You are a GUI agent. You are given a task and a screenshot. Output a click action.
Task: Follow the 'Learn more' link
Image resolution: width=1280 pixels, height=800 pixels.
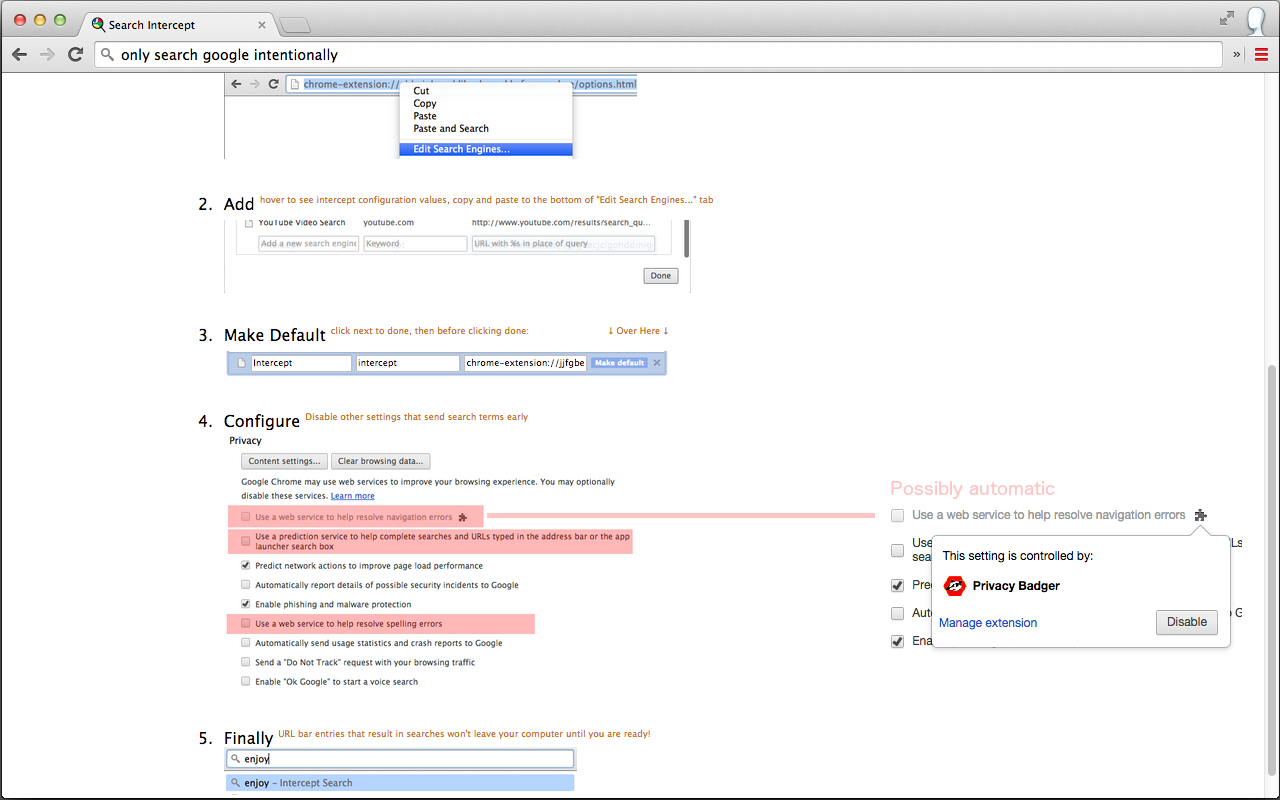tap(353, 496)
